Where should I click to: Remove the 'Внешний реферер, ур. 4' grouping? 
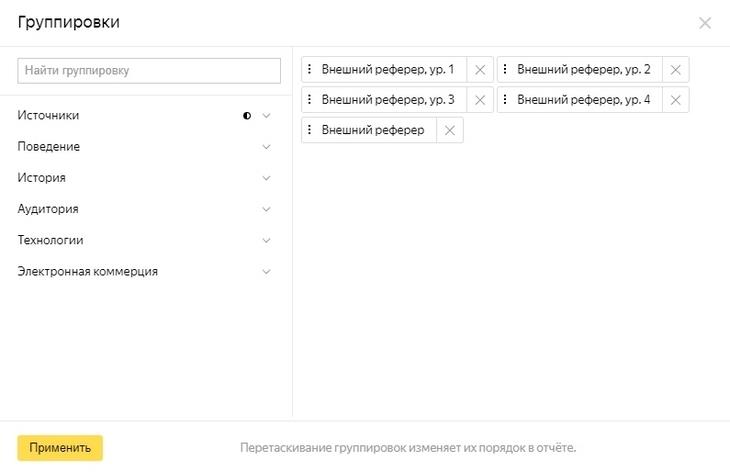(x=676, y=100)
